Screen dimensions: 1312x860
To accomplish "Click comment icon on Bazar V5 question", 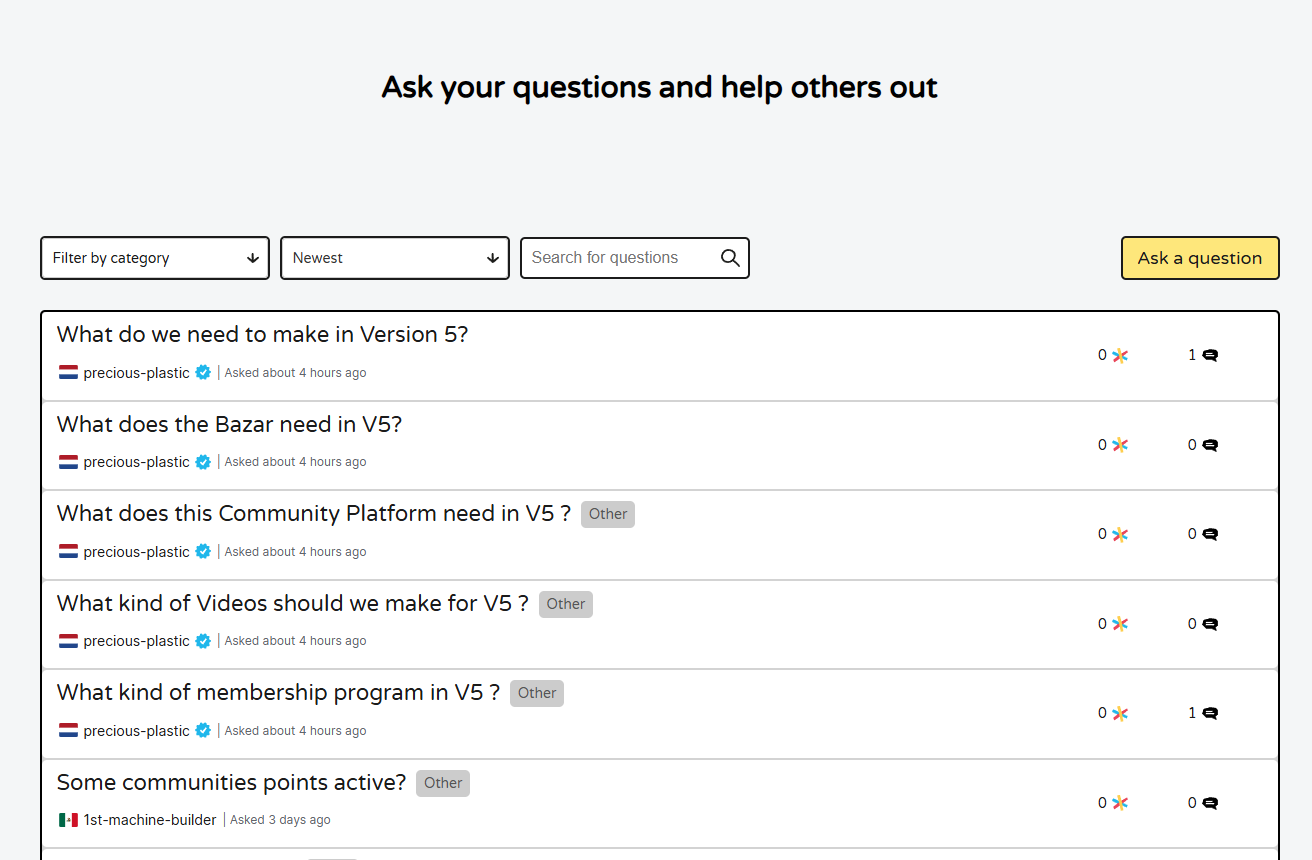I will pos(1210,445).
